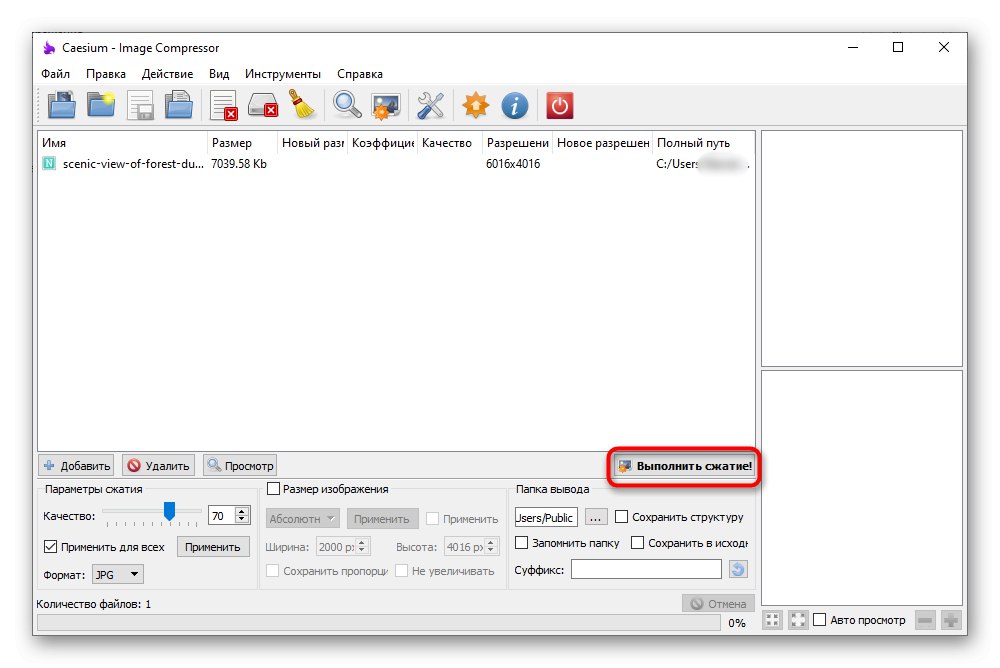1000x668 pixels.
Task: Open the Инструменты menu
Action: [x=283, y=74]
